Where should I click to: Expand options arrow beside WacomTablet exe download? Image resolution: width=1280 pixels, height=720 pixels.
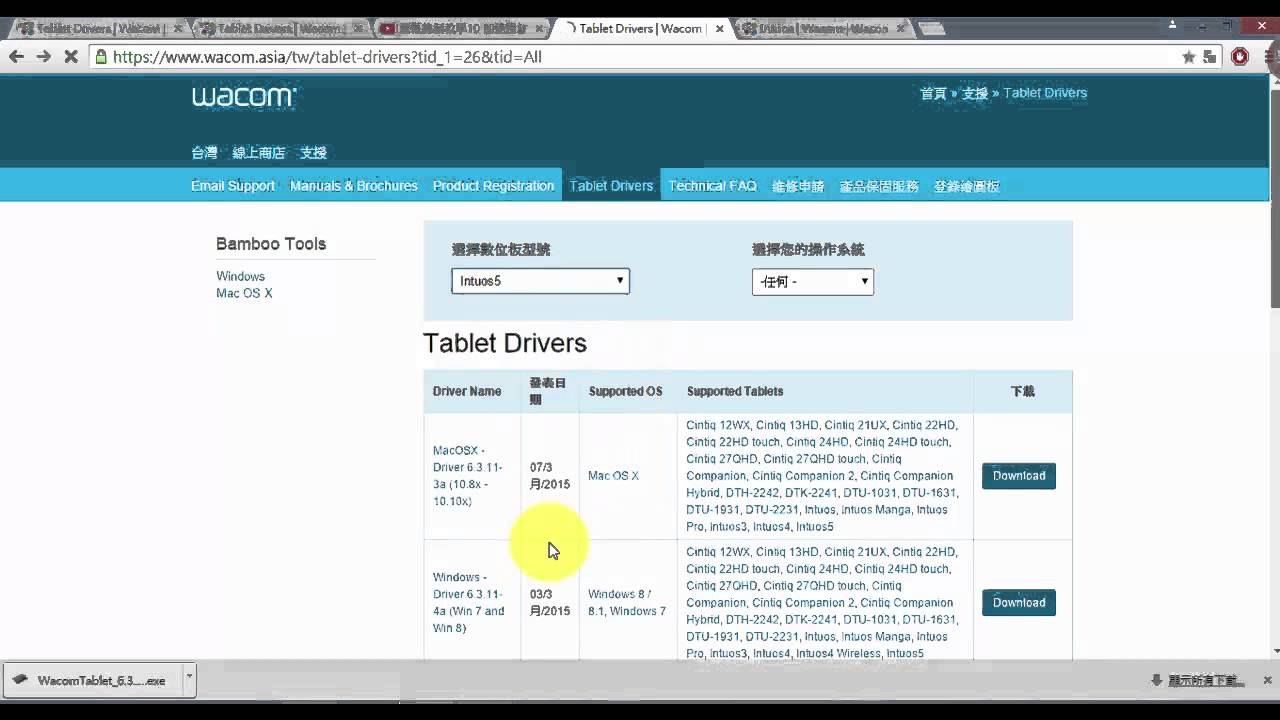click(x=189, y=680)
